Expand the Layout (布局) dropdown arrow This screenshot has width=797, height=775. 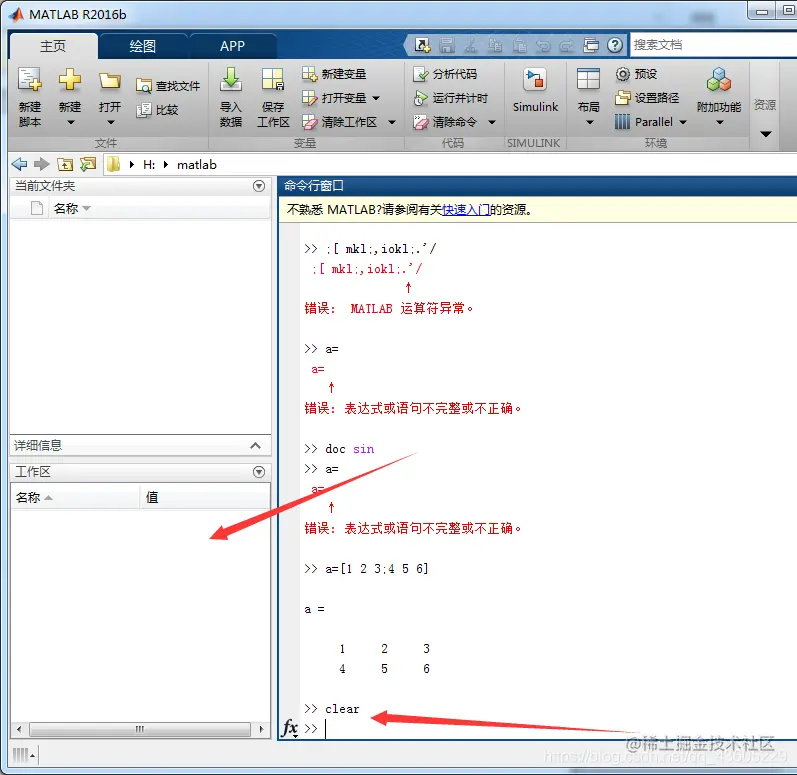(x=590, y=122)
